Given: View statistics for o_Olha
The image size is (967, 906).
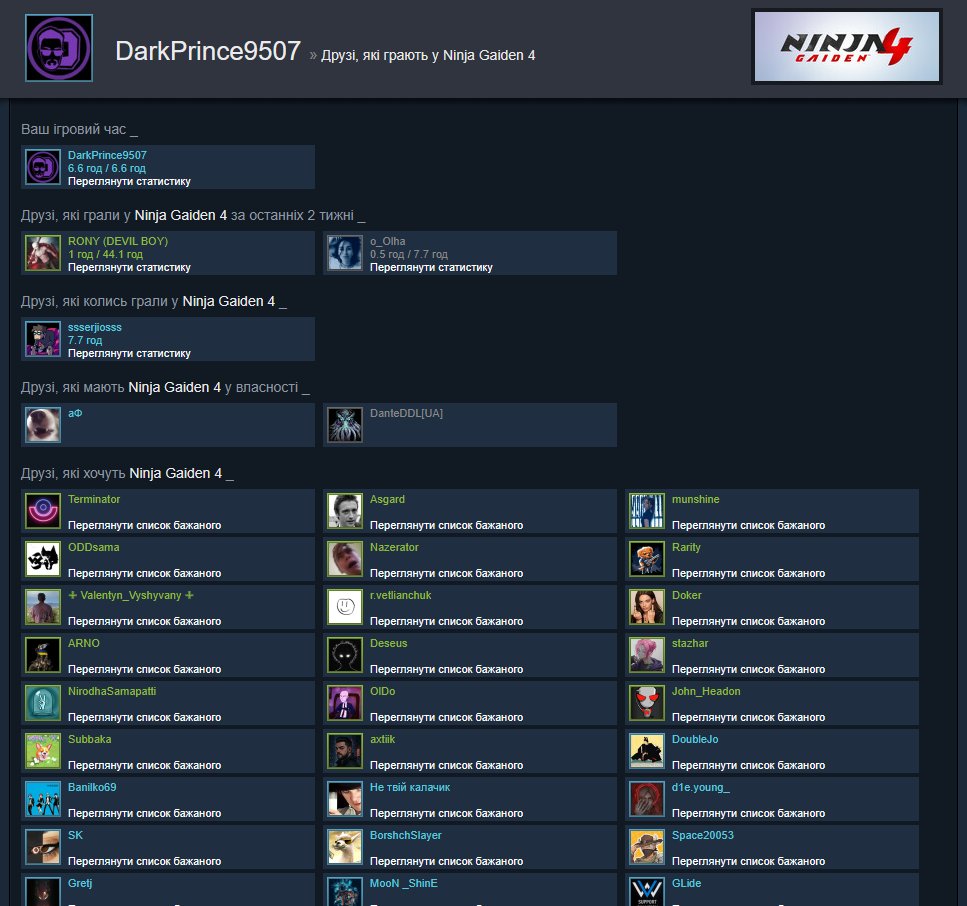Looking at the screenshot, I should 431,267.
